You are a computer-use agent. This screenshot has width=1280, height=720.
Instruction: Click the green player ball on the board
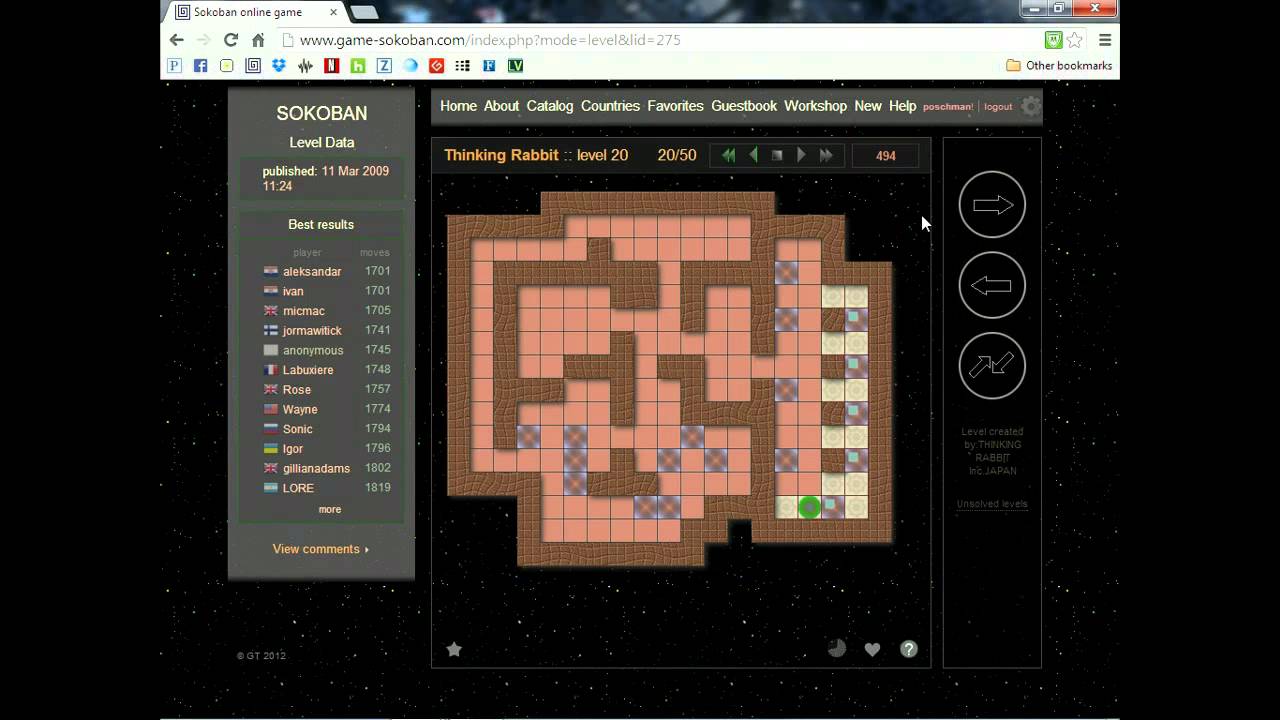[x=809, y=507]
